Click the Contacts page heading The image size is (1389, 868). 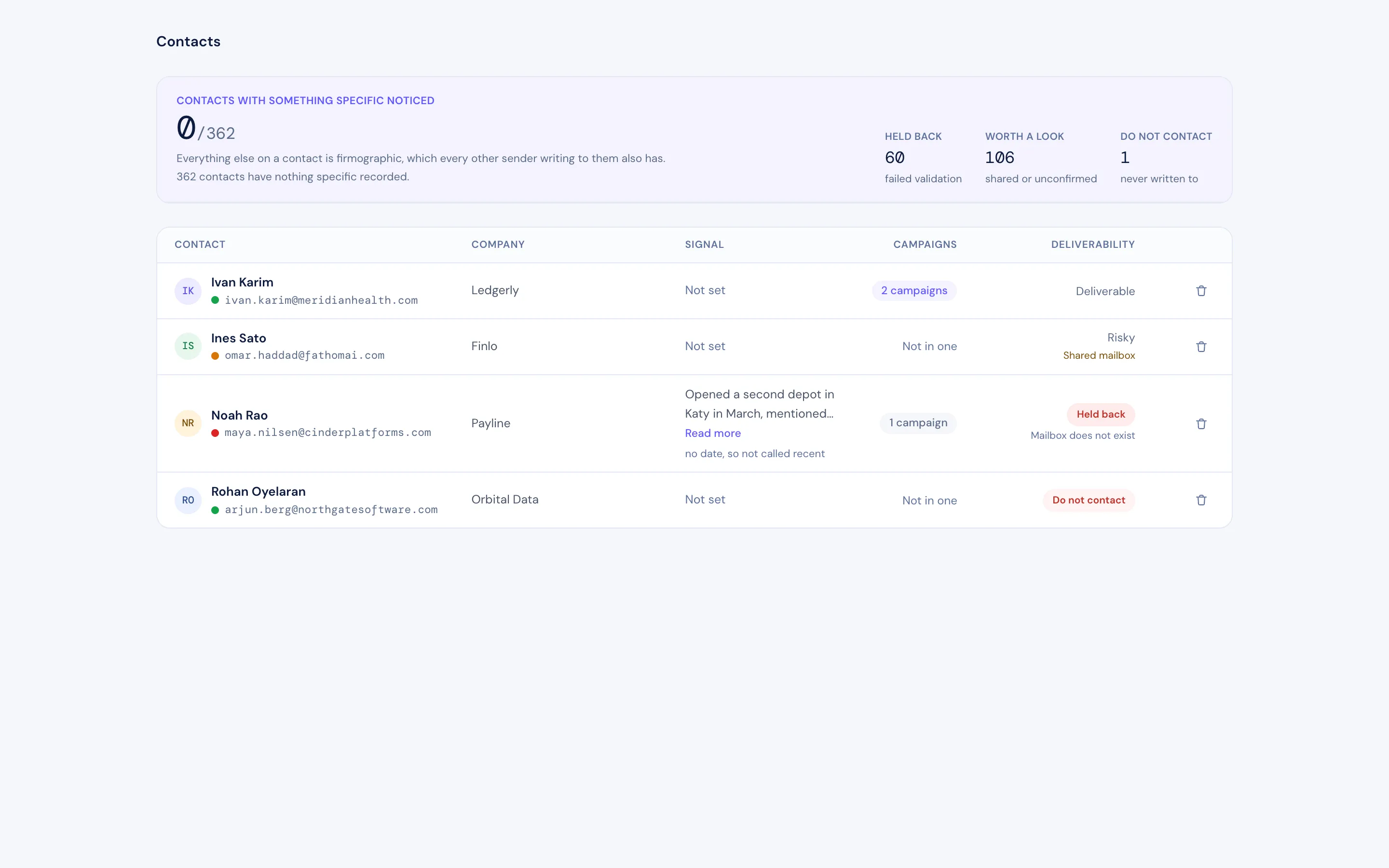[x=188, y=41]
